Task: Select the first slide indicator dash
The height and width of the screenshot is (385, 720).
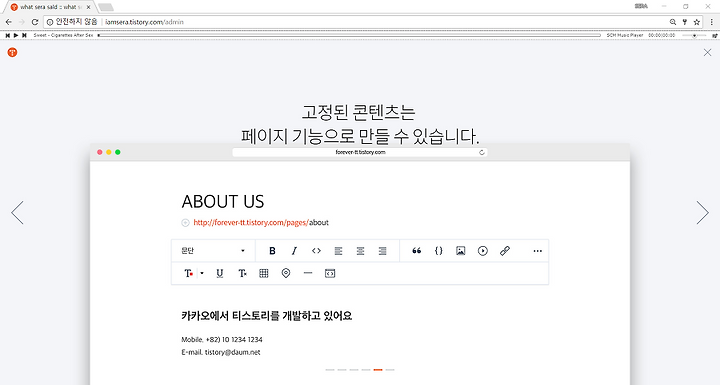Action: click(x=330, y=369)
